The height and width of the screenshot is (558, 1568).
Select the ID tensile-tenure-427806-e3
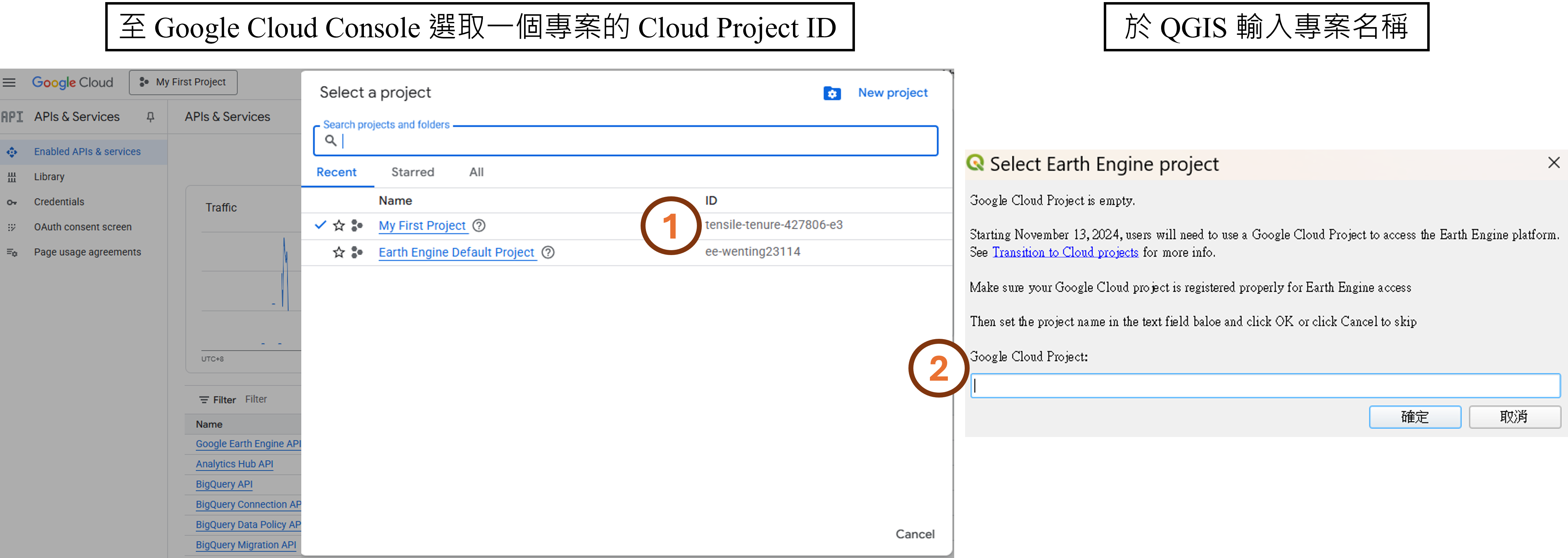pyautogui.click(x=774, y=225)
